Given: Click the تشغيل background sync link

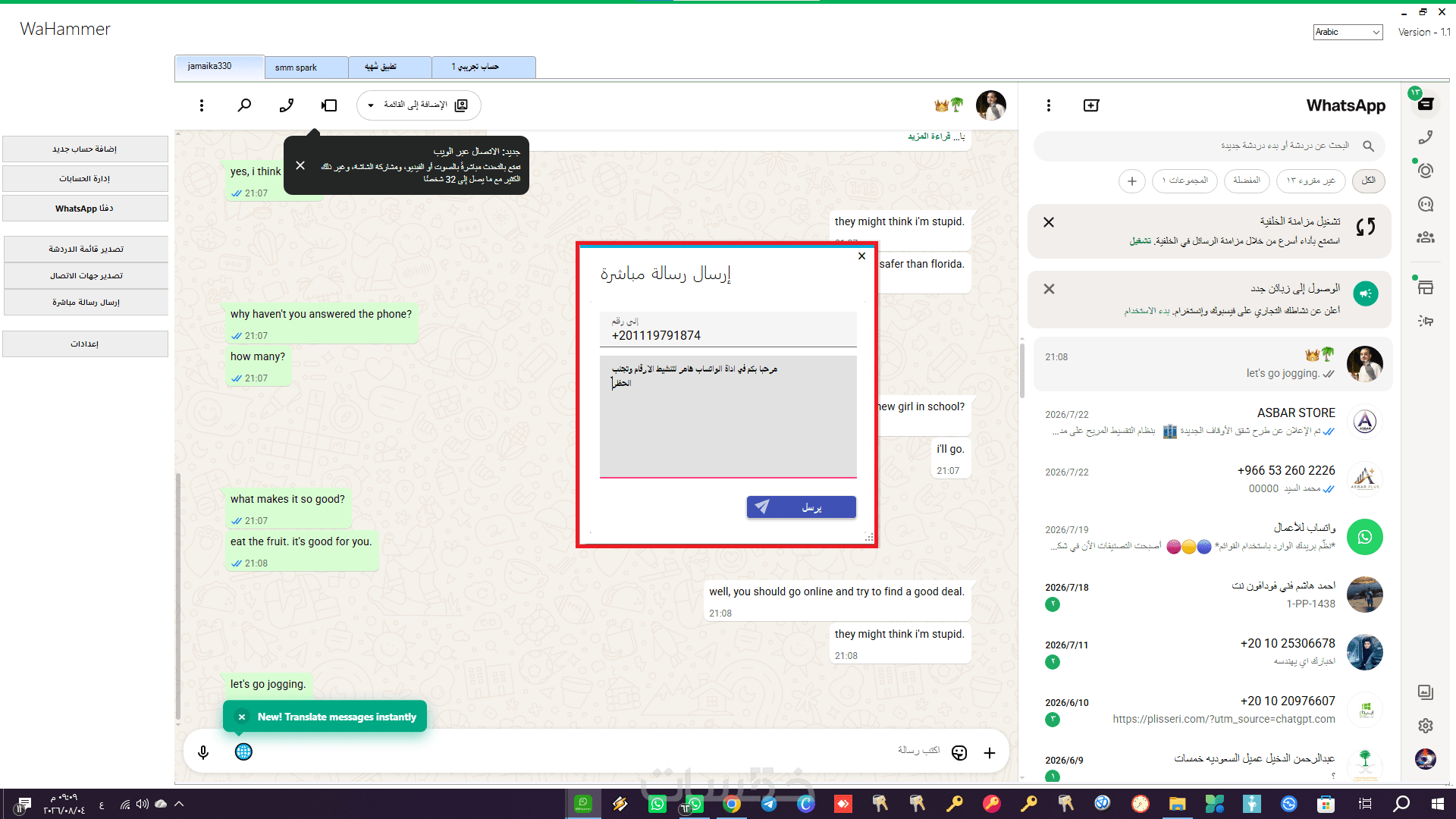Looking at the screenshot, I should click(x=1140, y=241).
